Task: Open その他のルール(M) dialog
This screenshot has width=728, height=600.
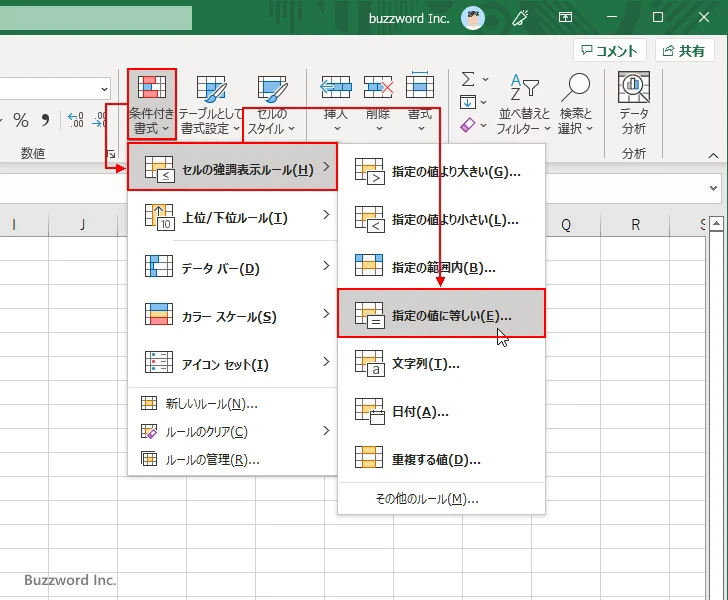Action: click(441, 499)
